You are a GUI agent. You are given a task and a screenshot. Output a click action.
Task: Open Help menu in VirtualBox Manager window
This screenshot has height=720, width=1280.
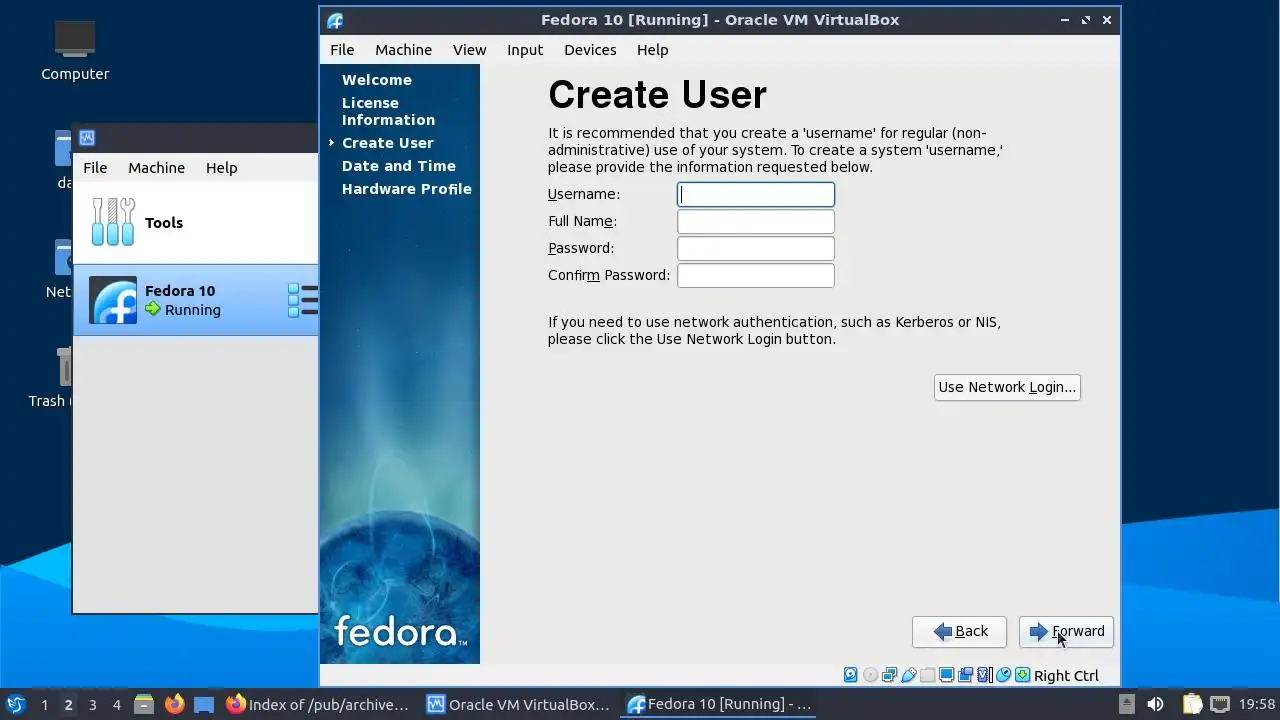[x=221, y=168]
